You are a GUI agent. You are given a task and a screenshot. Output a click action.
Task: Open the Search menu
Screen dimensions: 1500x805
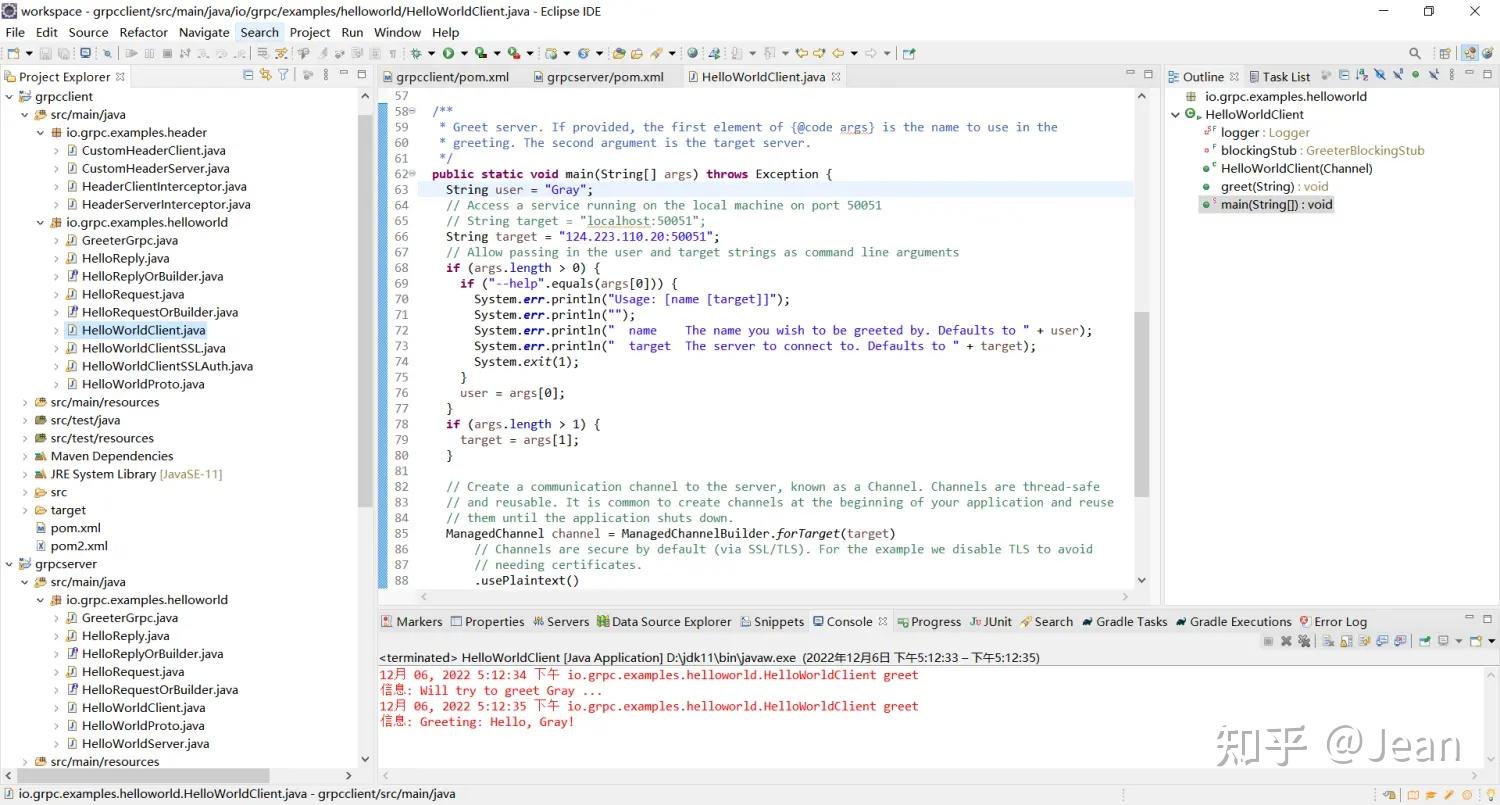[x=259, y=32]
